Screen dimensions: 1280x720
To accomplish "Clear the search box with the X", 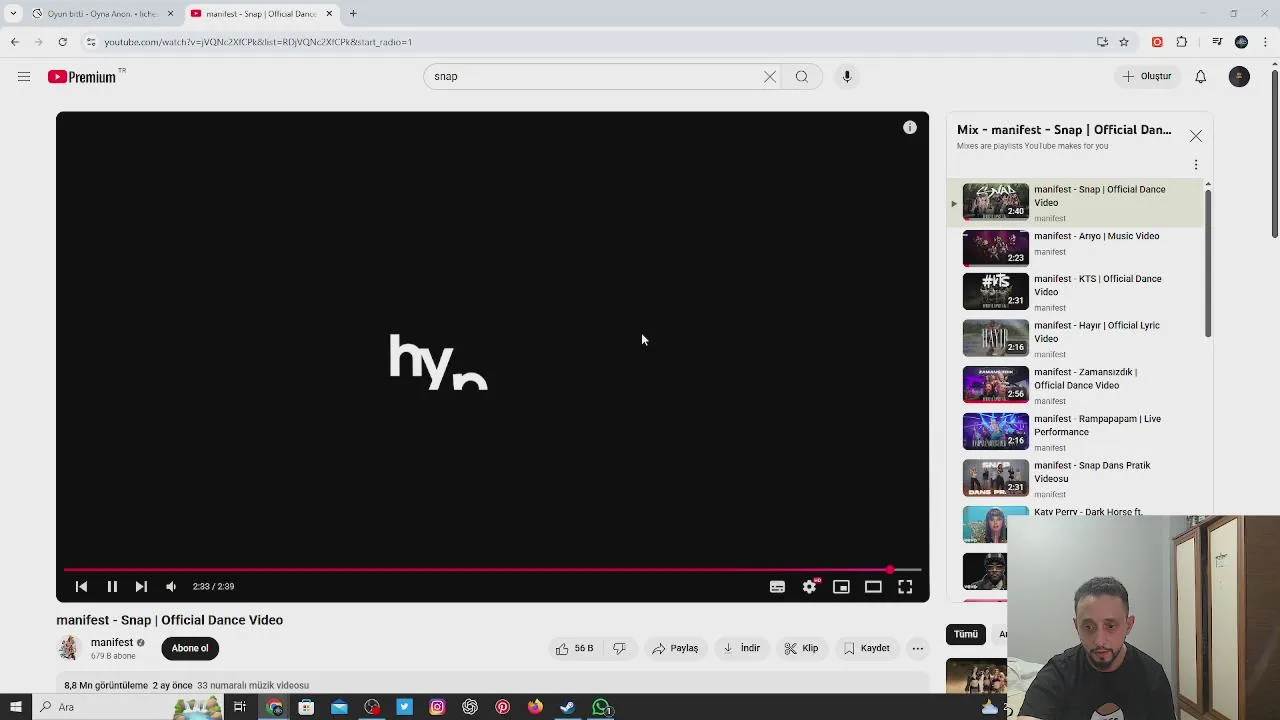I will [x=770, y=76].
